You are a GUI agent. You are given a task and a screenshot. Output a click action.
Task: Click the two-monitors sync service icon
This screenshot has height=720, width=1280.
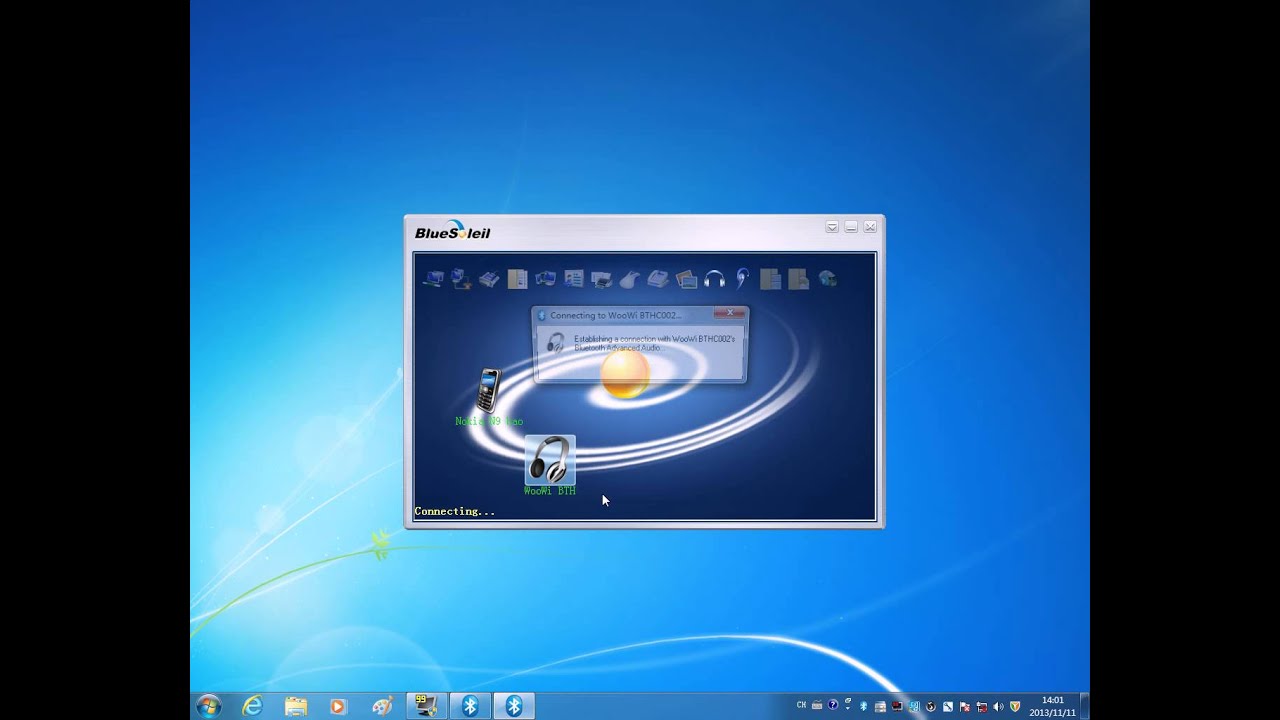[545, 279]
